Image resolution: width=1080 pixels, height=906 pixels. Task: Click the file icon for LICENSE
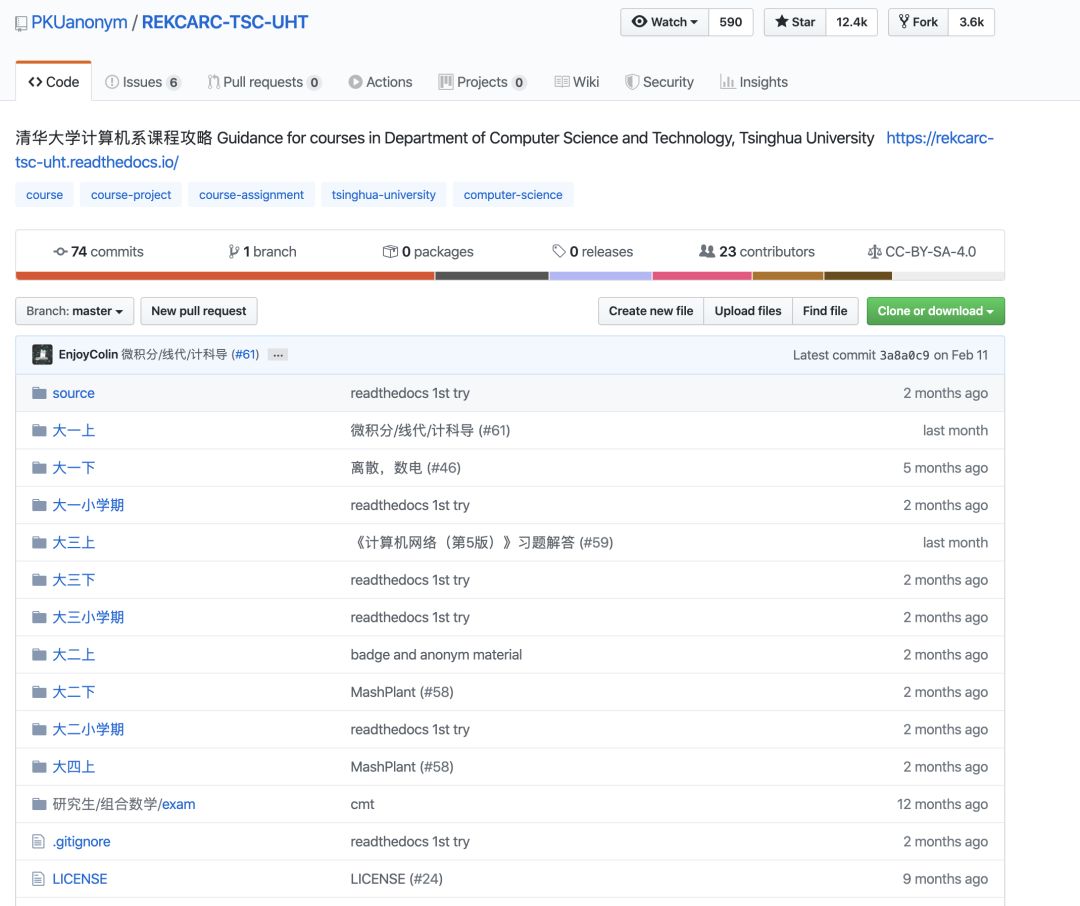pos(38,878)
